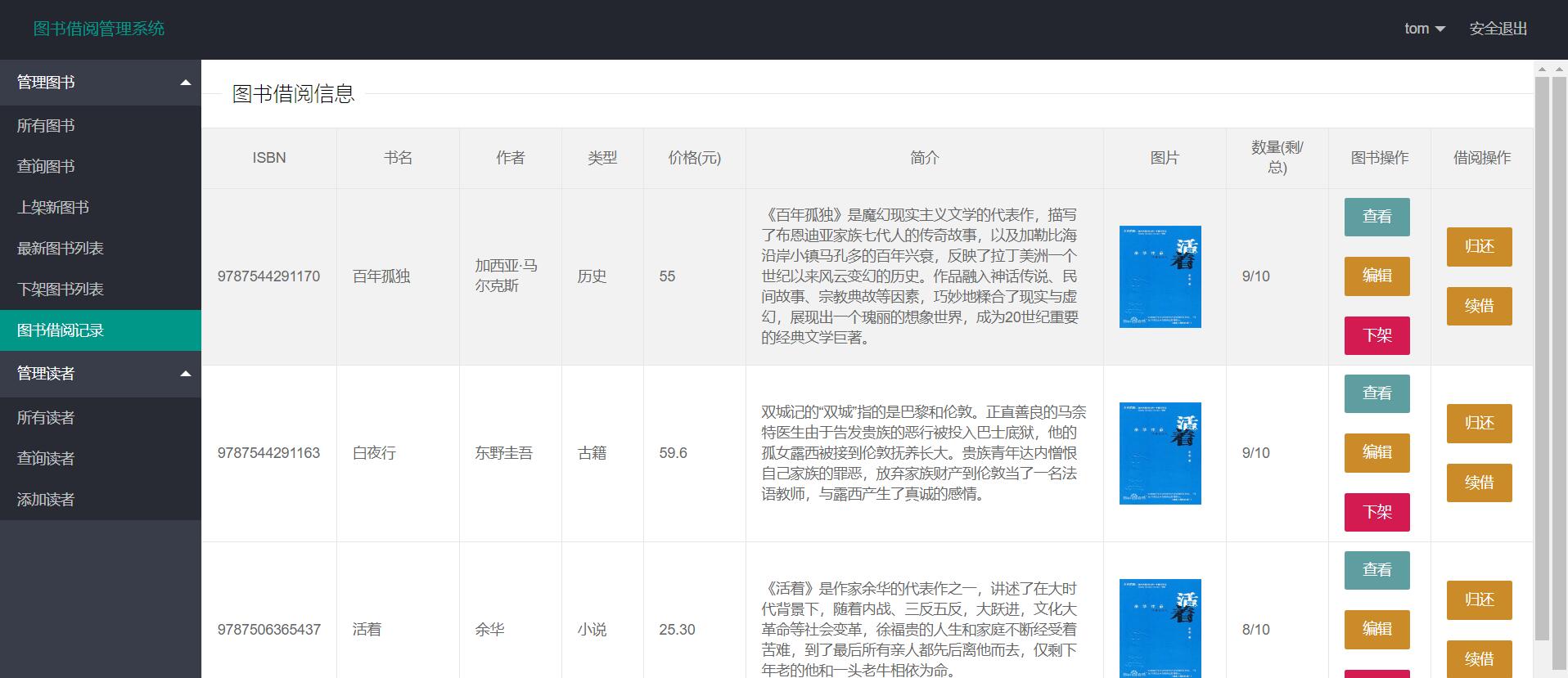
Task: Click 续借 for 白夜行
Action: coord(1480,483)
